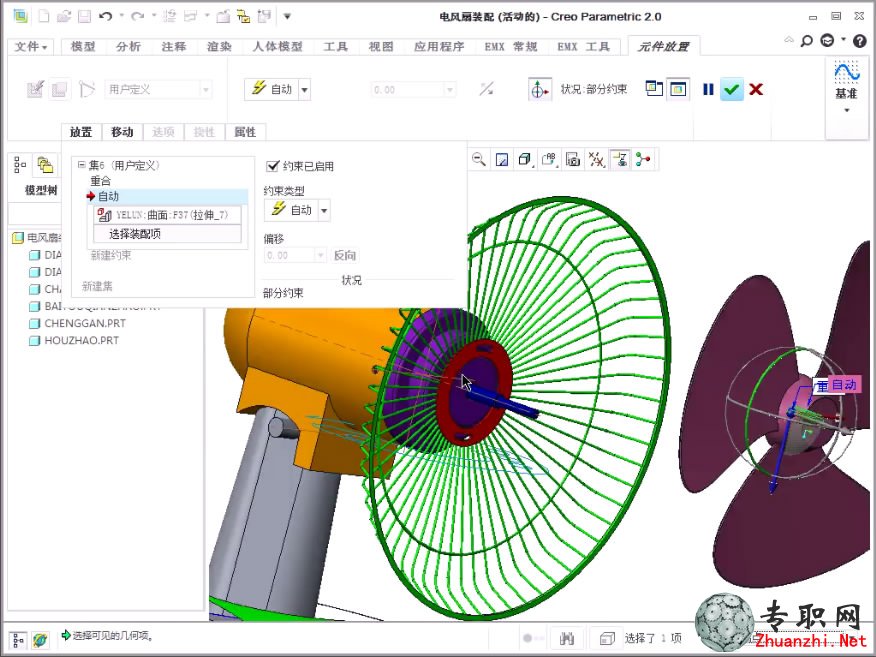This screenshot has height=657, width=876.
Task: Click the layer tree icon next to model tree
Action: point(45,165)
